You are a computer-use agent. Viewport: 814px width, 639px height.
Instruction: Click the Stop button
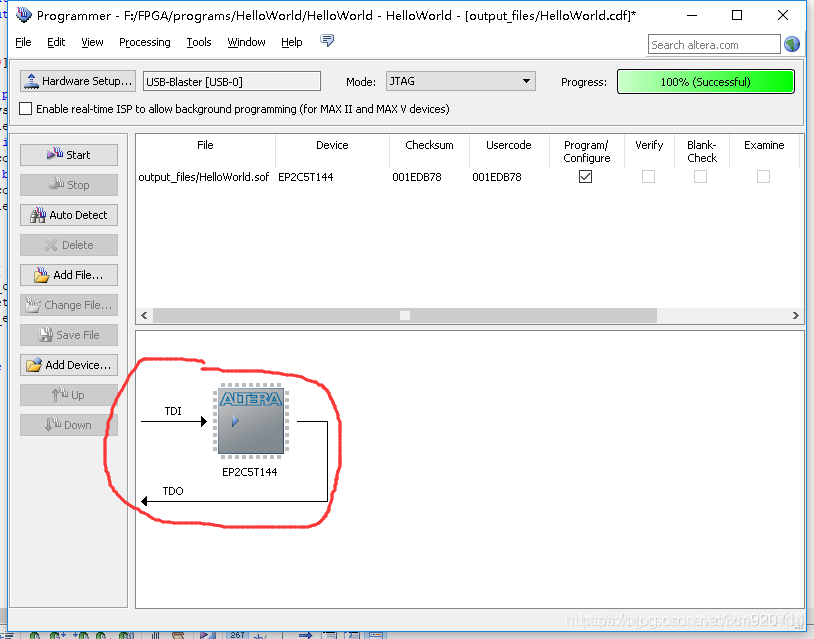69,185
